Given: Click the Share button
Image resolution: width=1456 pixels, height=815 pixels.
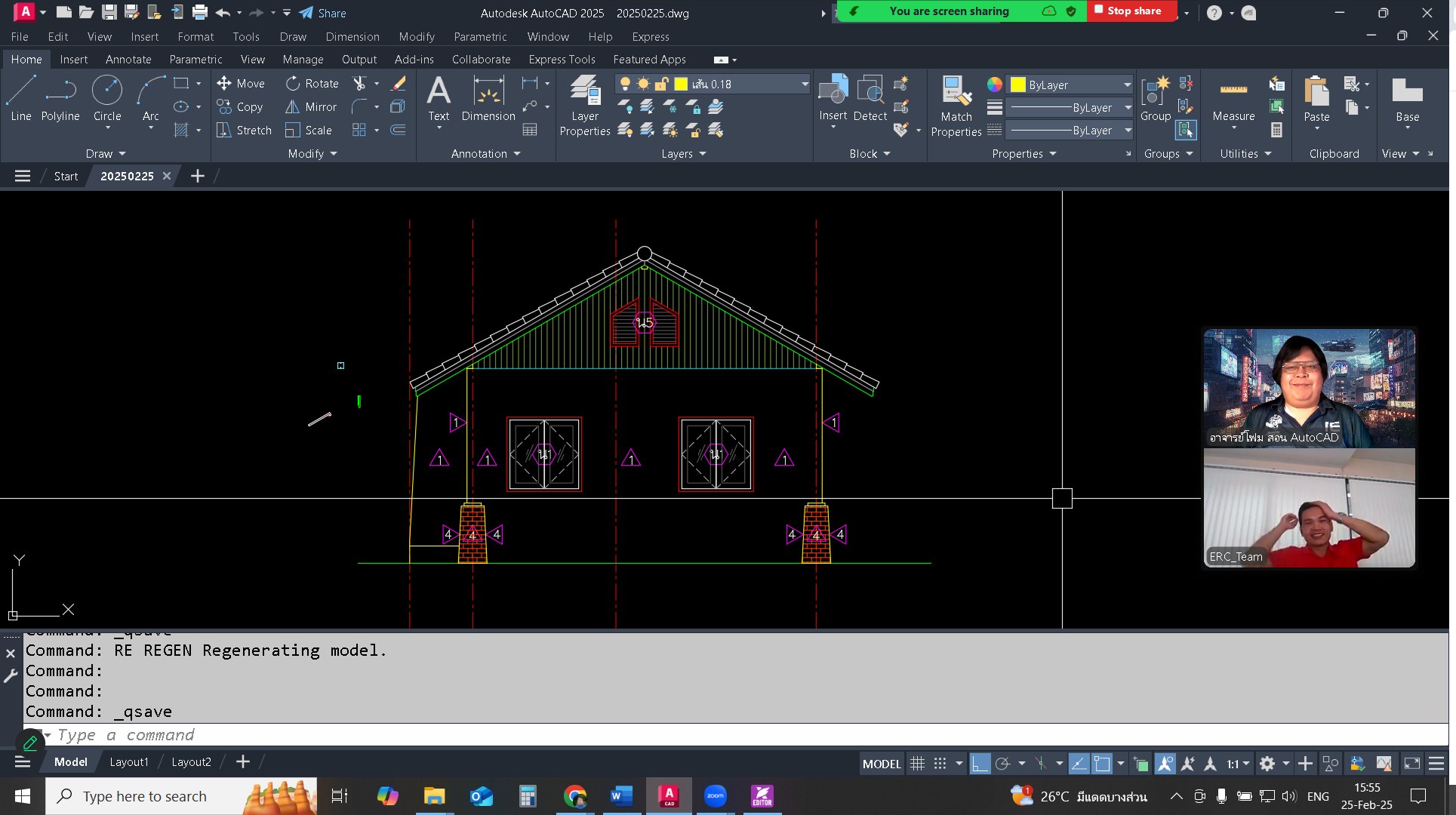Looking at the screenshot, I should (x=322, y=13).
